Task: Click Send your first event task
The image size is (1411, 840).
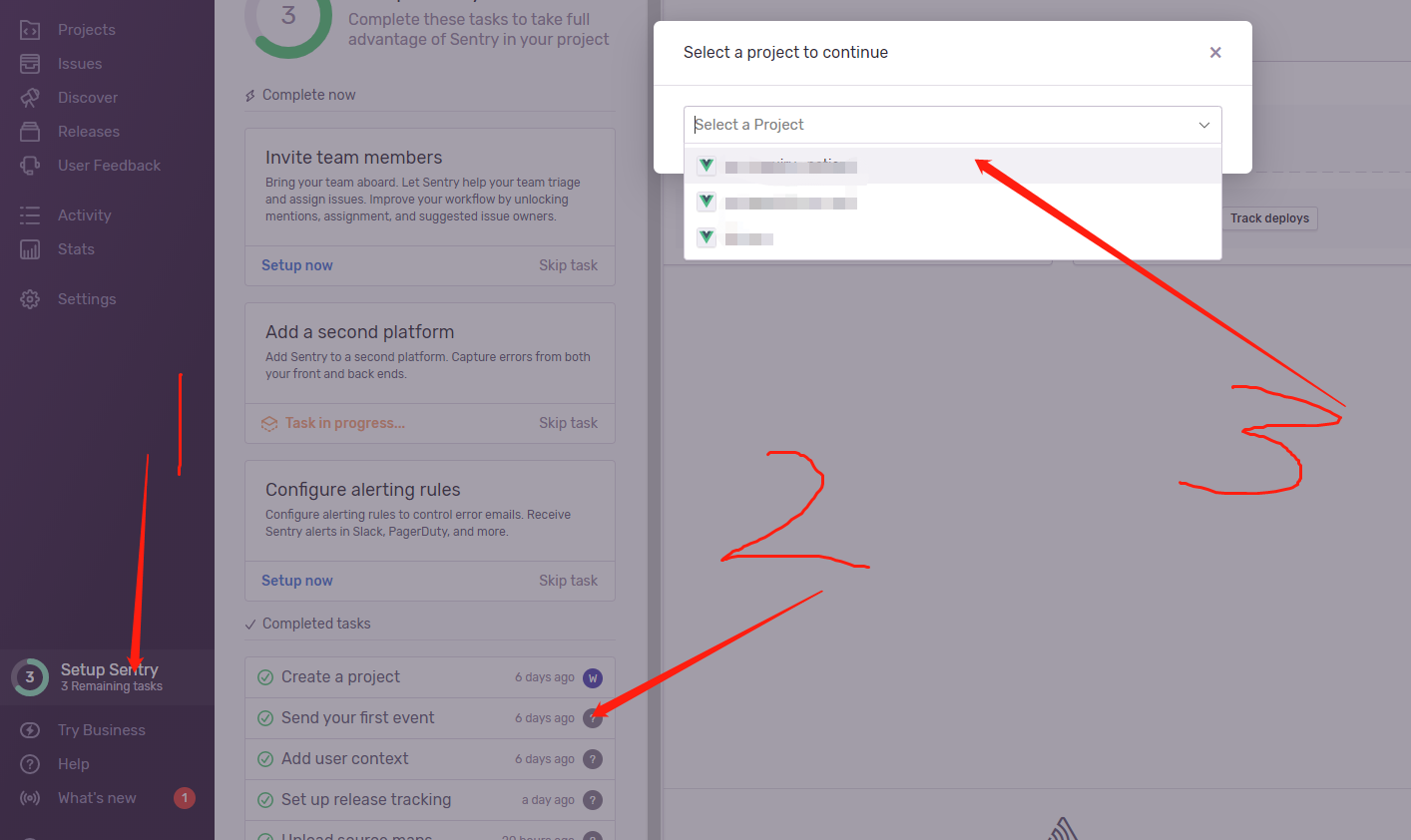Action: (x=430, y=718)
